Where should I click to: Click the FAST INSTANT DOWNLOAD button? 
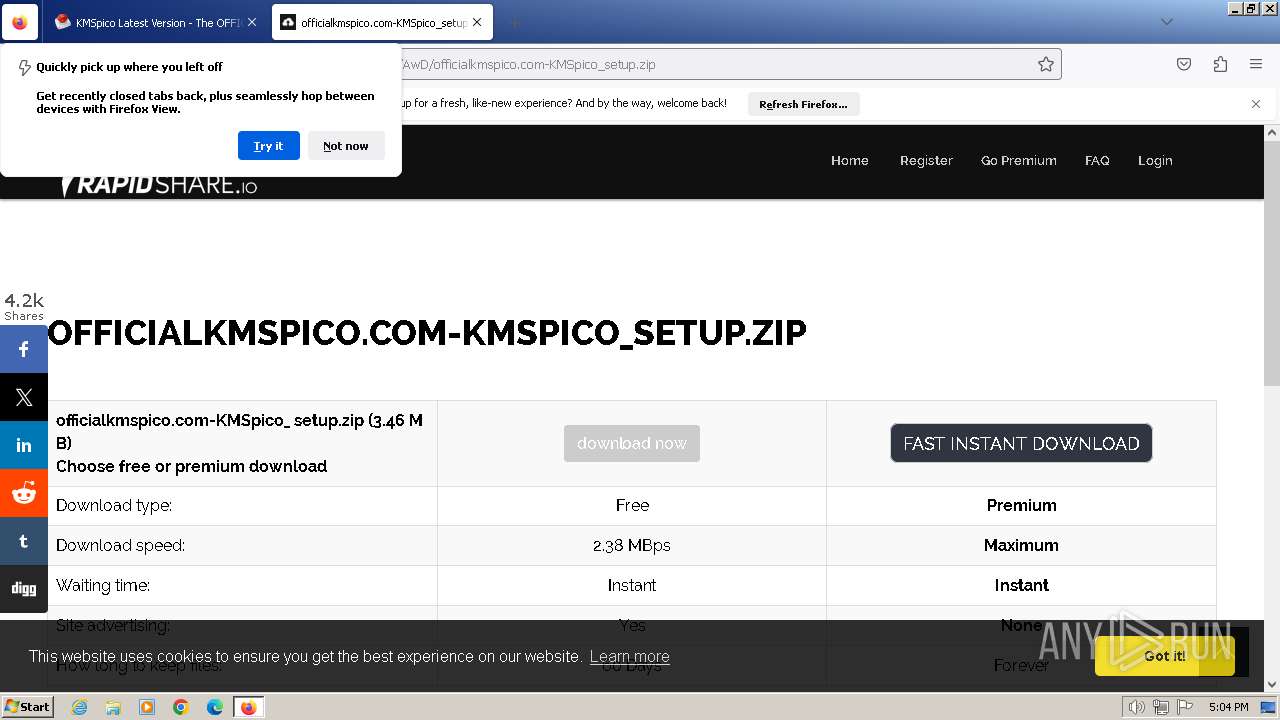point(1021,443)
